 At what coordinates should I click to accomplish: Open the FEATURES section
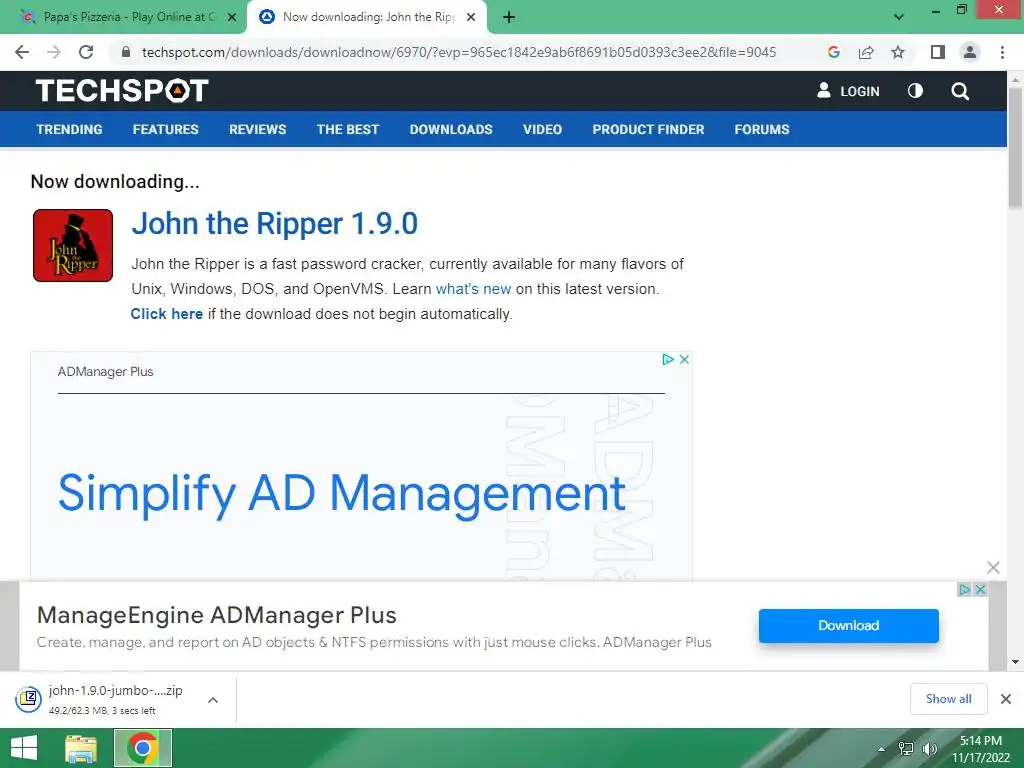click(x=165, y=129)
